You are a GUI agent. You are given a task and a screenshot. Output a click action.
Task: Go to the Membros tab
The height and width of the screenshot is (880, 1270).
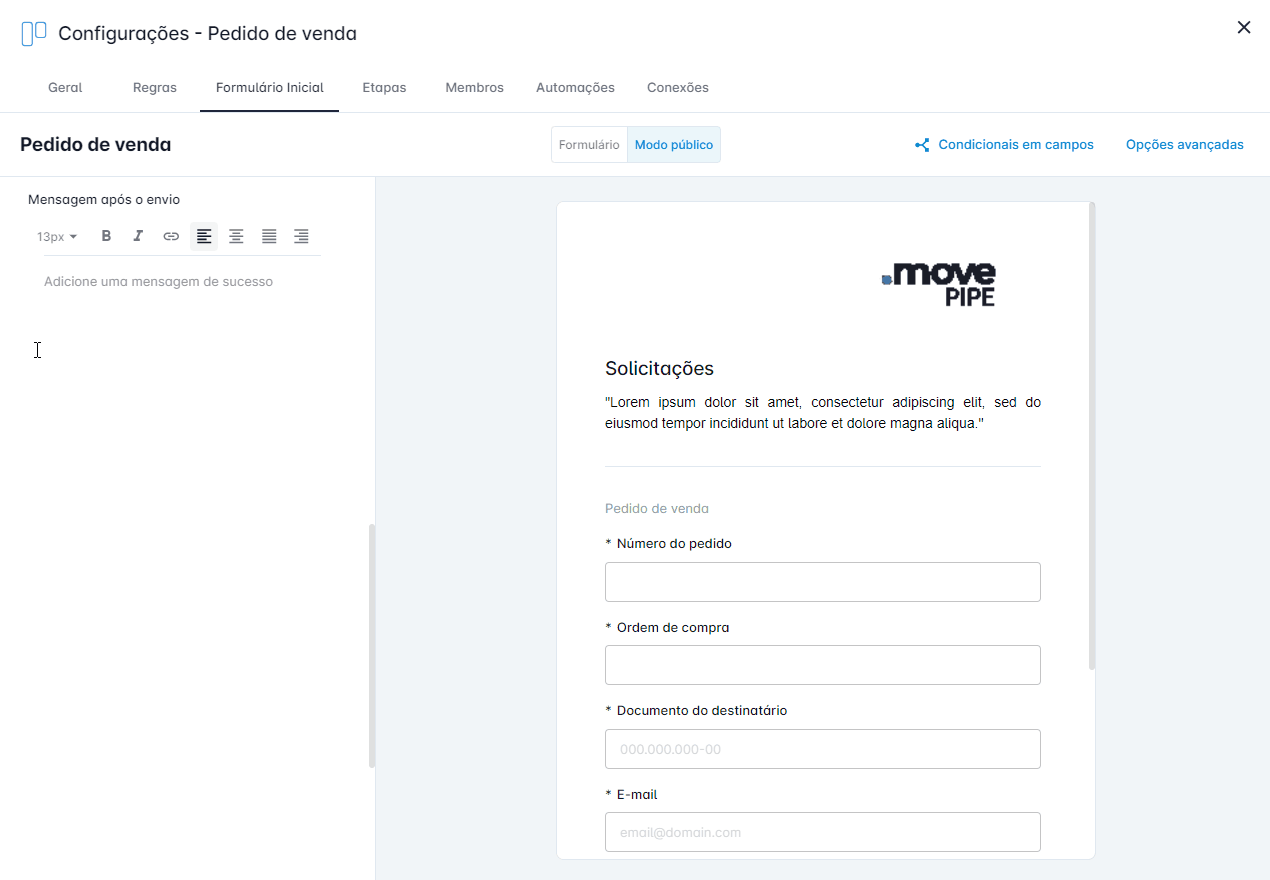click(474, 87)
